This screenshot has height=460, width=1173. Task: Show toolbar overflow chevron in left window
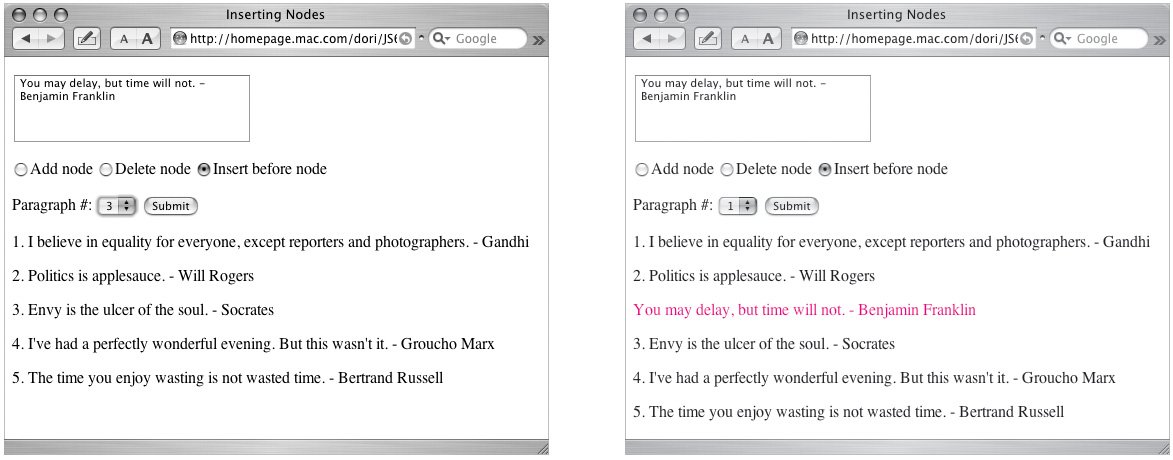pos(539,40)
